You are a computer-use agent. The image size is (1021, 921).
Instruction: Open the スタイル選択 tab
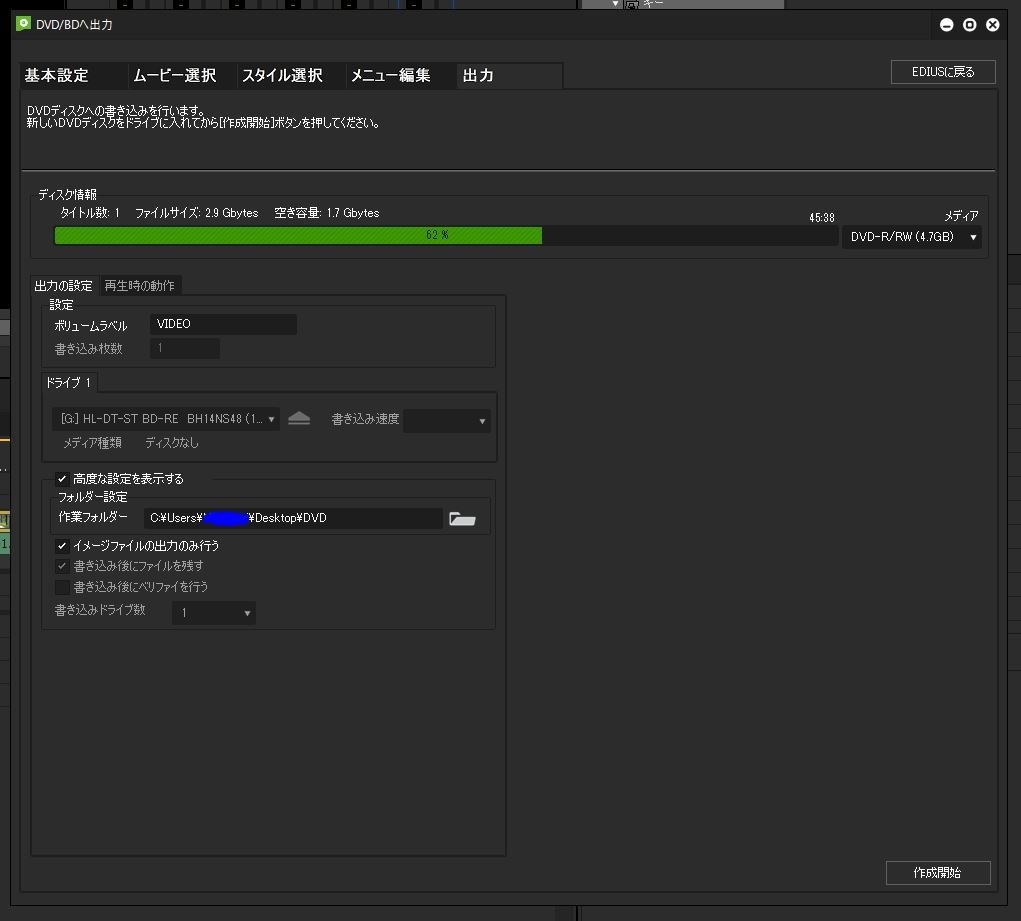click(x=285, y=75)
